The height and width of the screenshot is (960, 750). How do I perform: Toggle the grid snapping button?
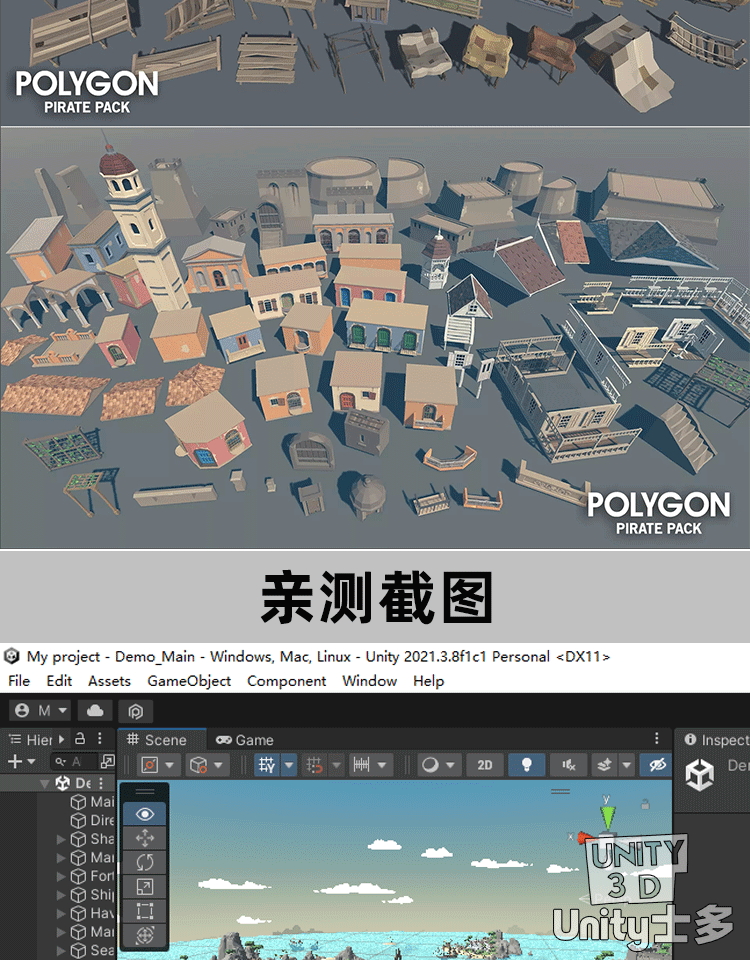click(x=315, y=765)
